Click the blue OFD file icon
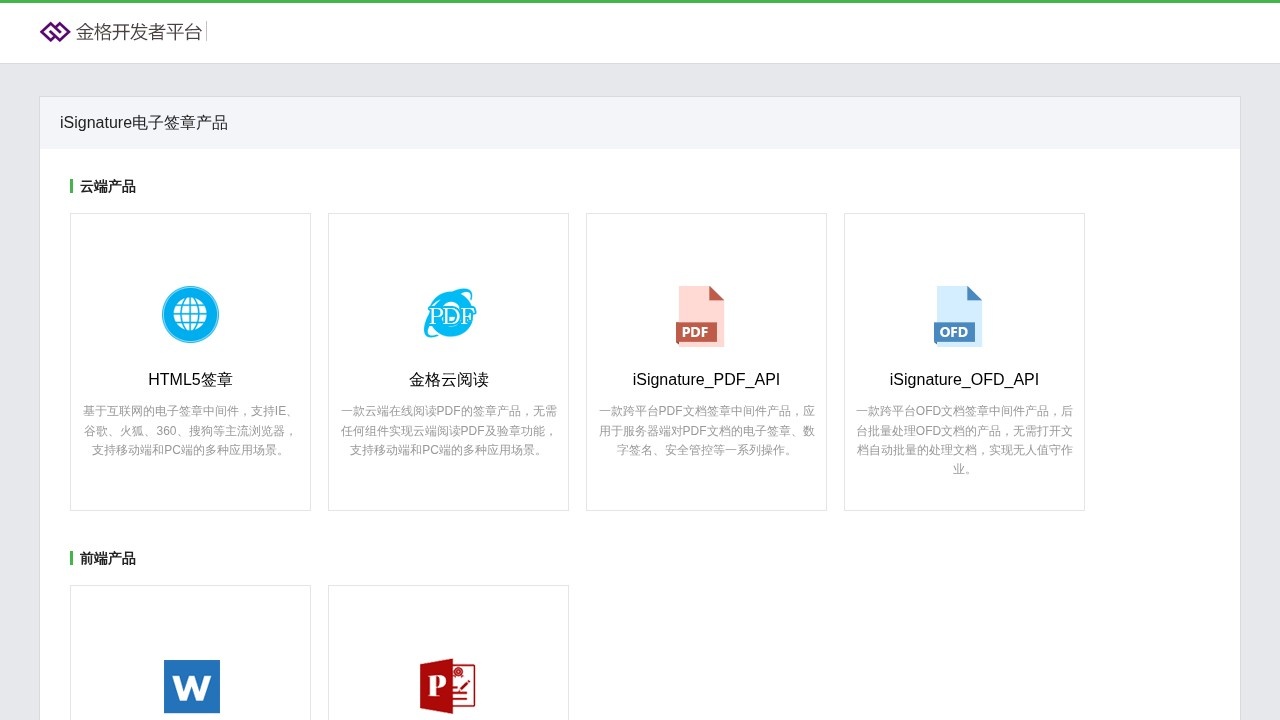Image resolution: width=1280 pixels, height=720 pixels. [958, 316]
